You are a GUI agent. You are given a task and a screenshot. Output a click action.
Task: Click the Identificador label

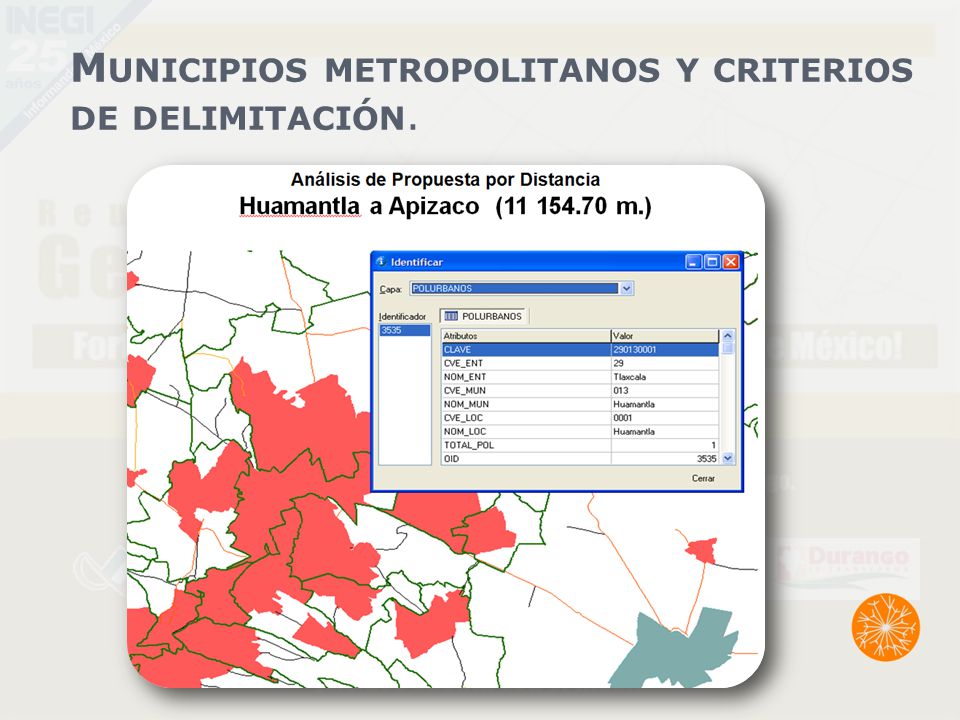pos(402,317)
